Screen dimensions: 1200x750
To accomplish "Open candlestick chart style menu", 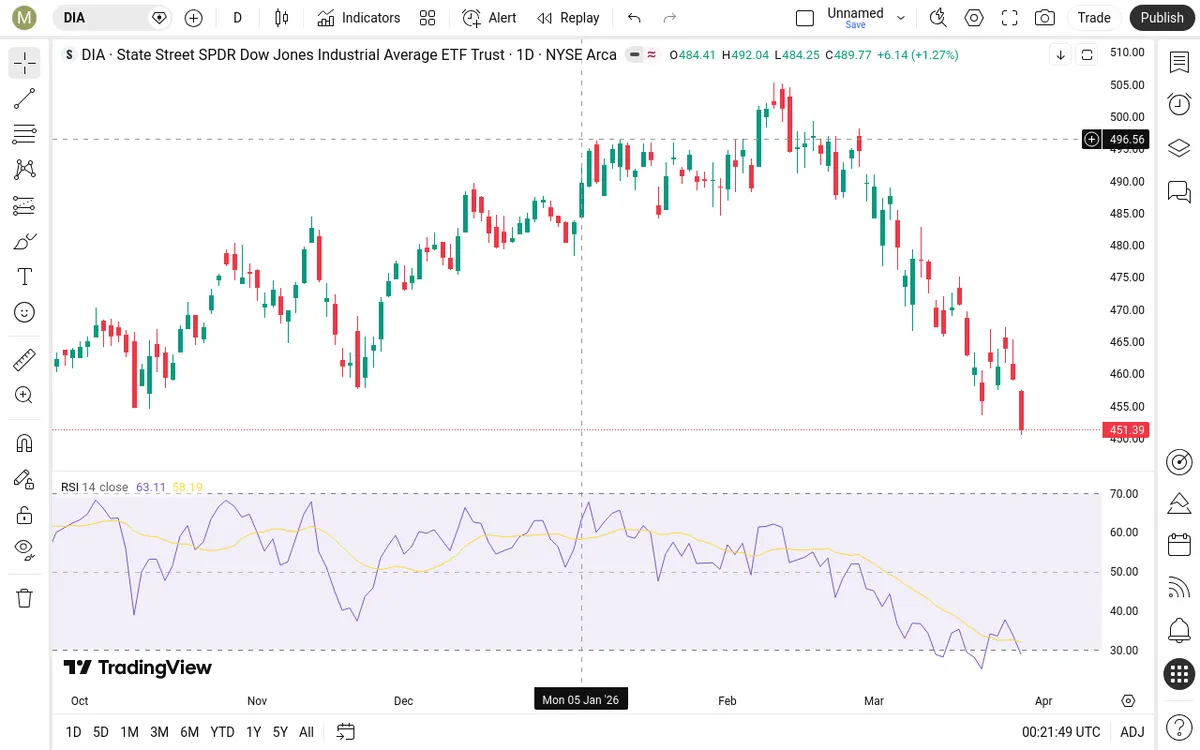I will pos(282,17).
